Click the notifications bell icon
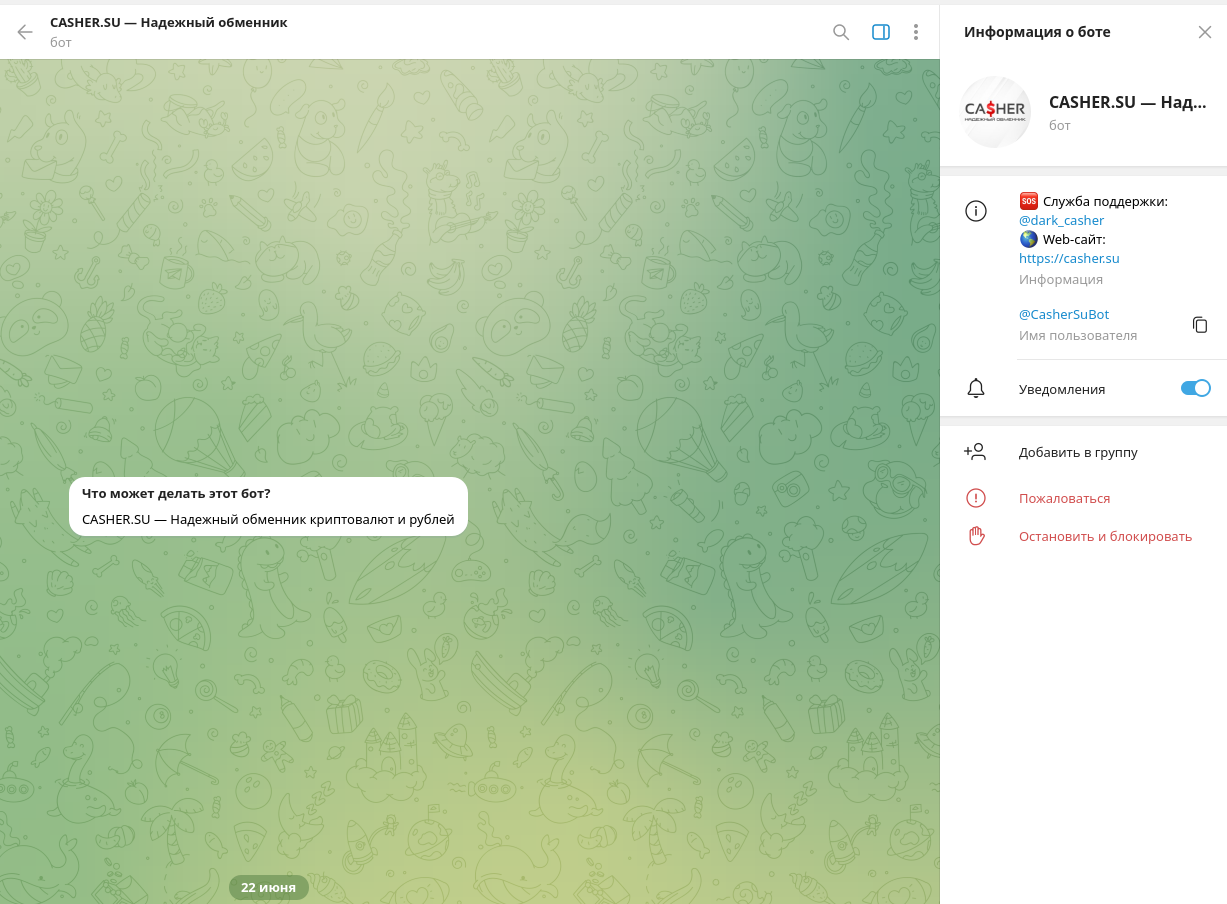Screen dimensions: 1227x904 coord(975,389)
